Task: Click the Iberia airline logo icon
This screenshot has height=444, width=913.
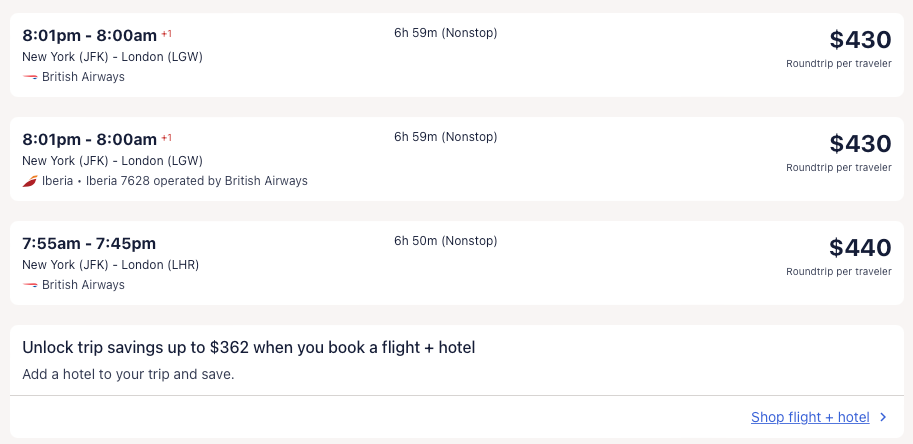Action: tap(30, 181)
